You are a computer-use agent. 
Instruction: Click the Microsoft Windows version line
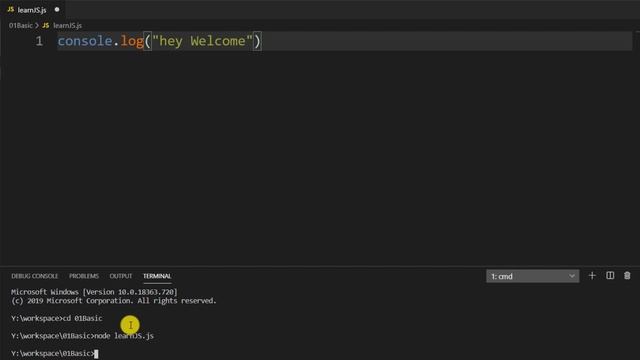(94, 292)
